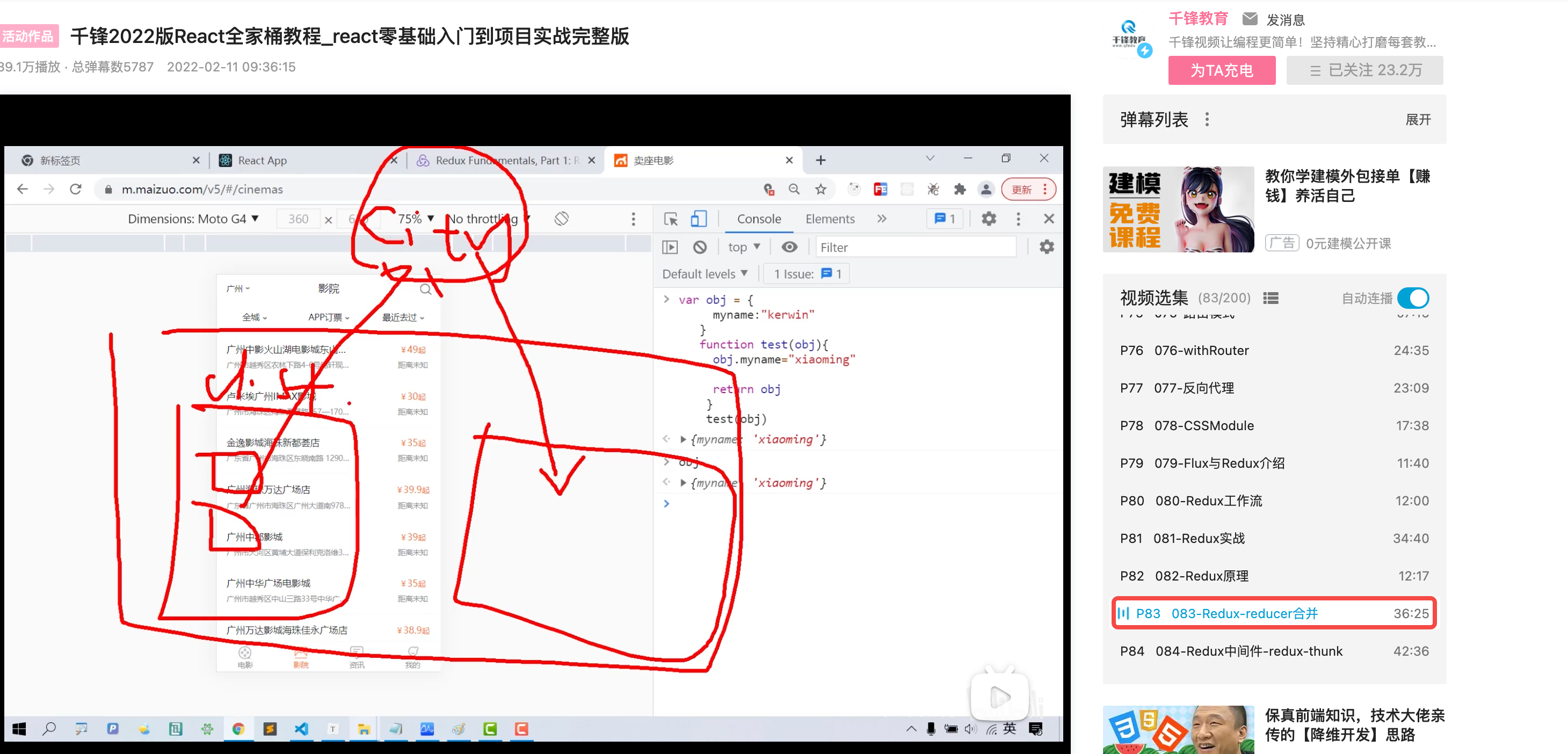Open the APP订票 filter dropdown

(329, 317)
